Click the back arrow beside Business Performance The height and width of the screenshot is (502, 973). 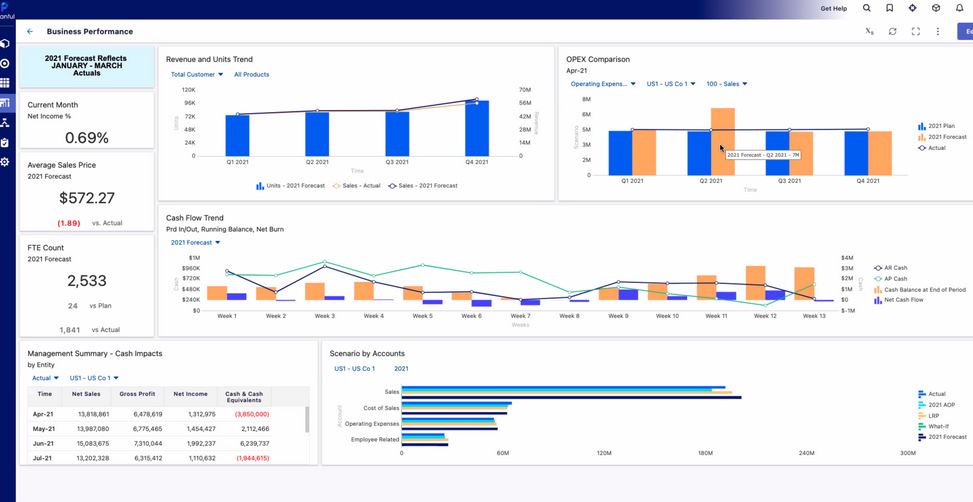point(30,31)
